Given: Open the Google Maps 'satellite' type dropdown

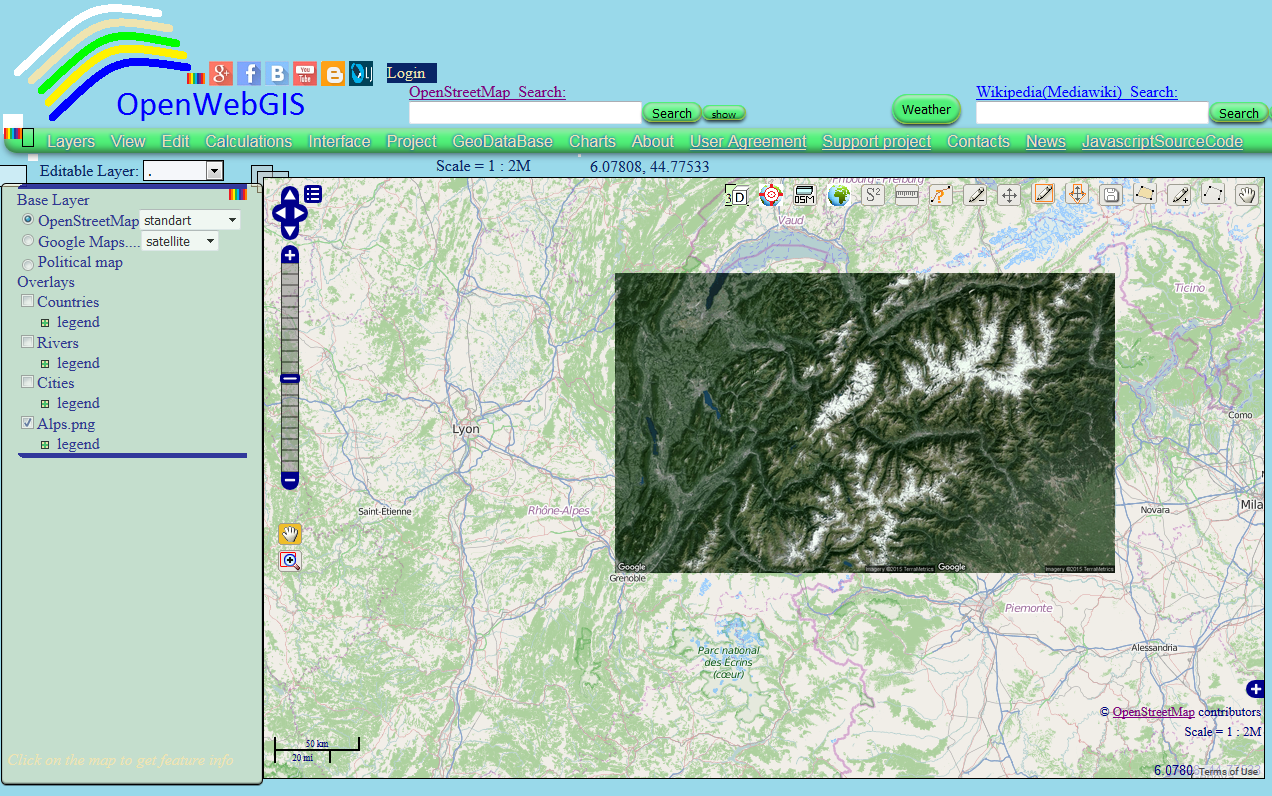Looking at the screenshot, I should click(180, 241).
